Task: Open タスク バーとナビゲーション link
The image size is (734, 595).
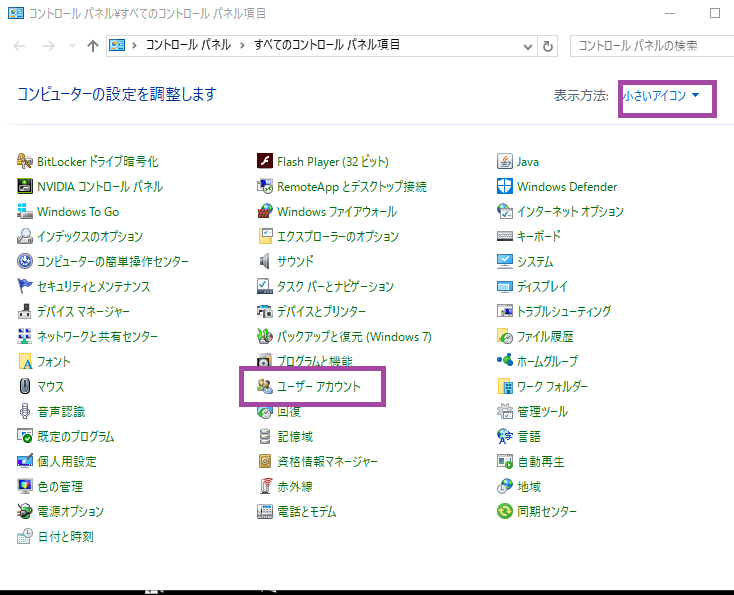Action: [335, 286]
